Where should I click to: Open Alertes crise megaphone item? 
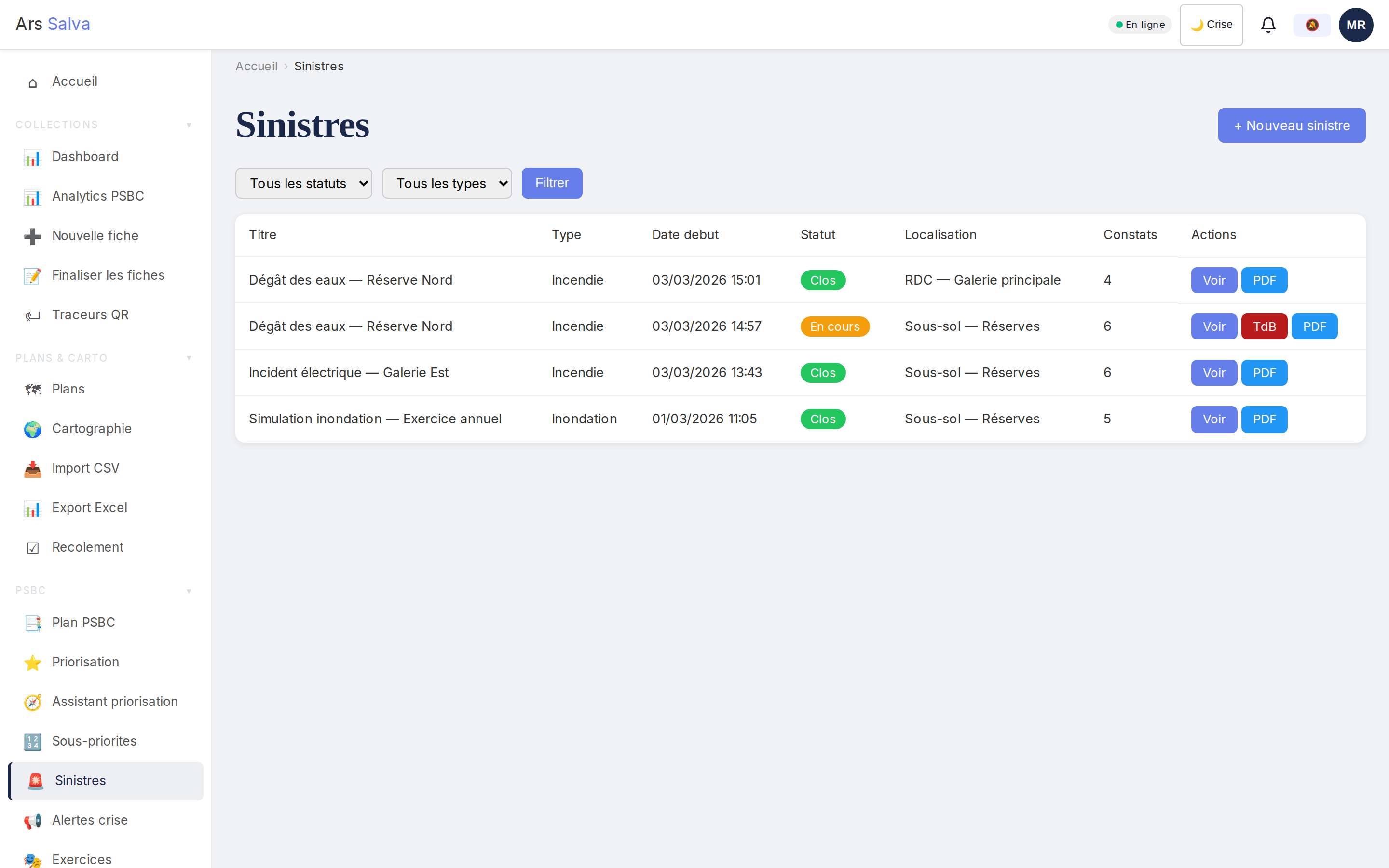click(x=89, y=820)
